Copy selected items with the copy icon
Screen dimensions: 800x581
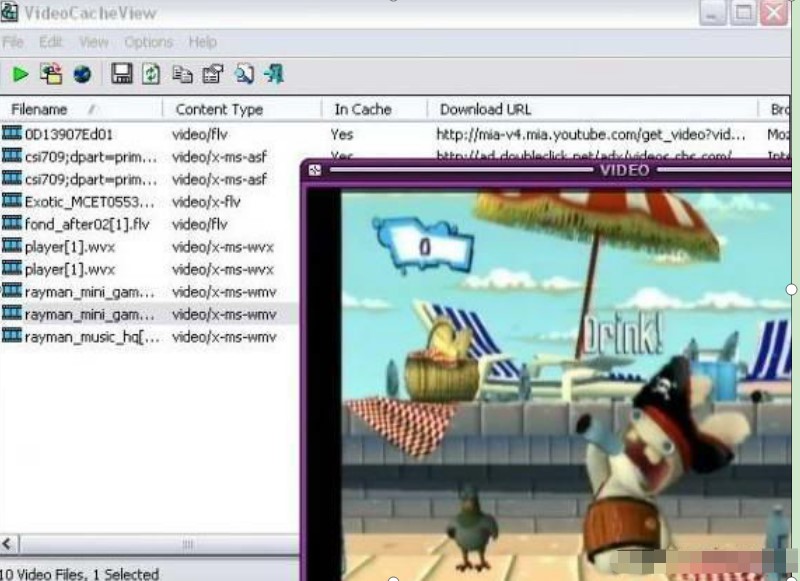coord(183,73)
